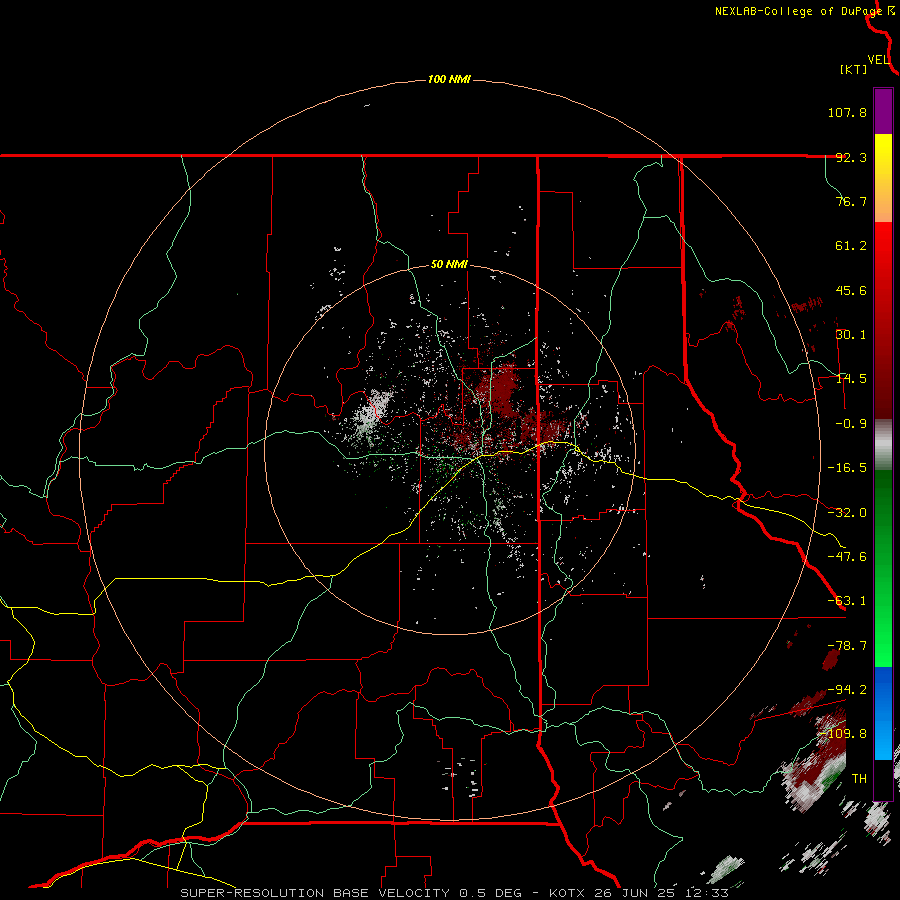Click the 100 NMI range ring label
900x900 pixels.
click(449, 79)
